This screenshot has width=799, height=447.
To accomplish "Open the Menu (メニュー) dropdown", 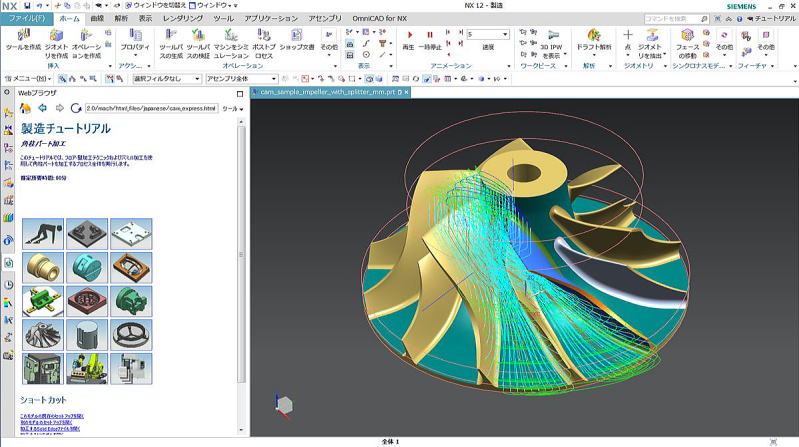I will point(28,79).
